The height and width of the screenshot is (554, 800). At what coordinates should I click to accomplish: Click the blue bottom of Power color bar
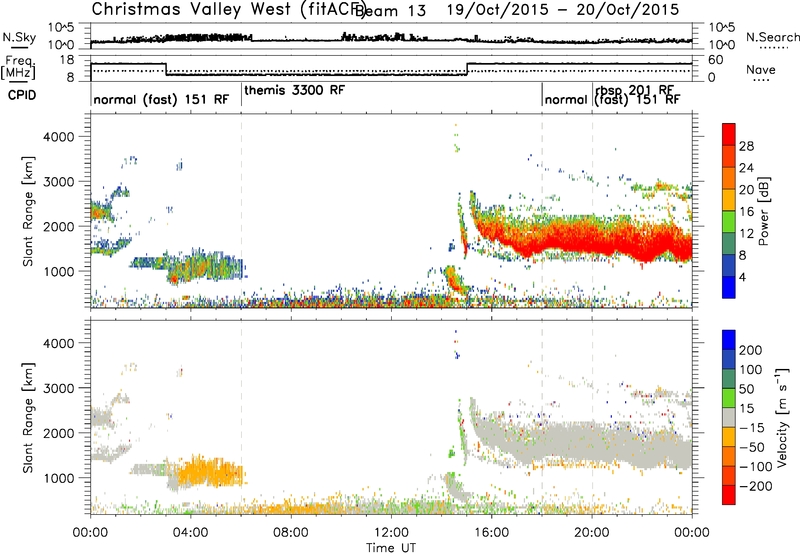(x=729, y=287)
